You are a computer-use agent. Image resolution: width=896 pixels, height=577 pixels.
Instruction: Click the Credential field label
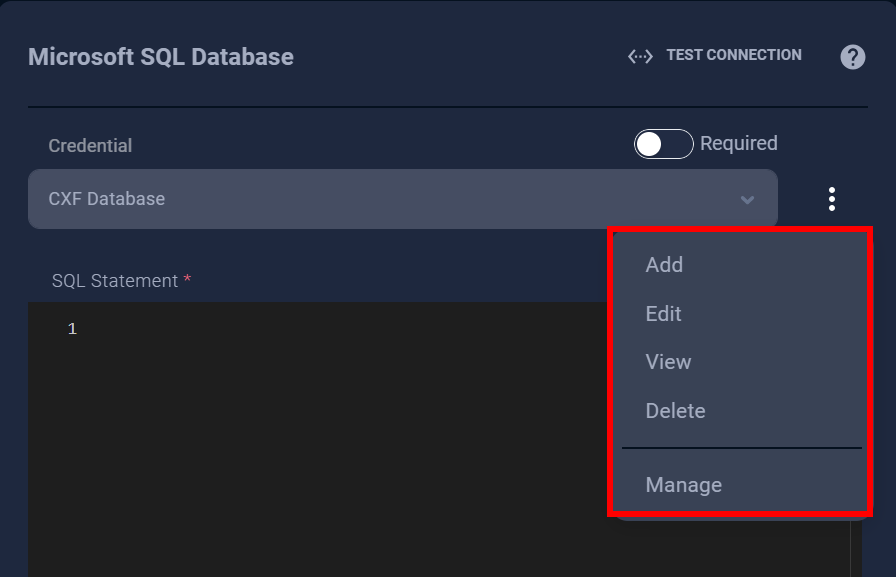coord(90,146)
